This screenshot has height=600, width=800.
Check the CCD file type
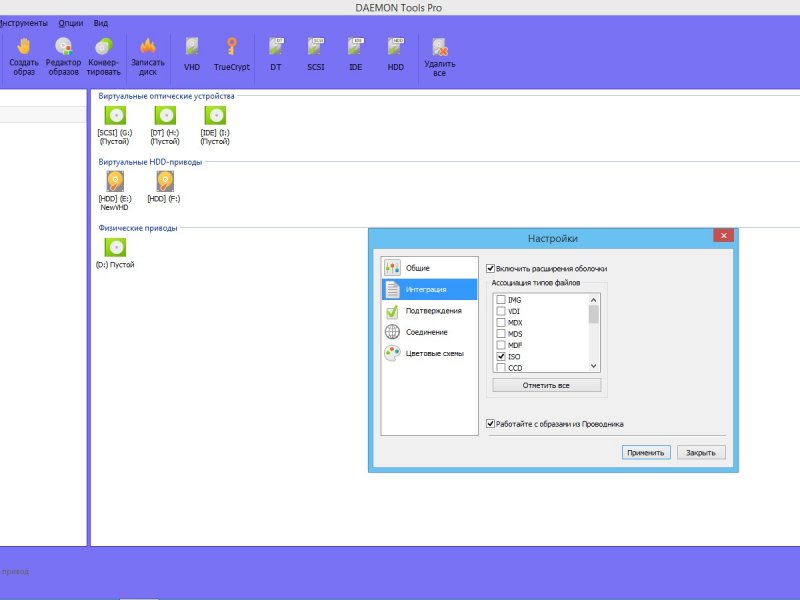tap(501, 368)
